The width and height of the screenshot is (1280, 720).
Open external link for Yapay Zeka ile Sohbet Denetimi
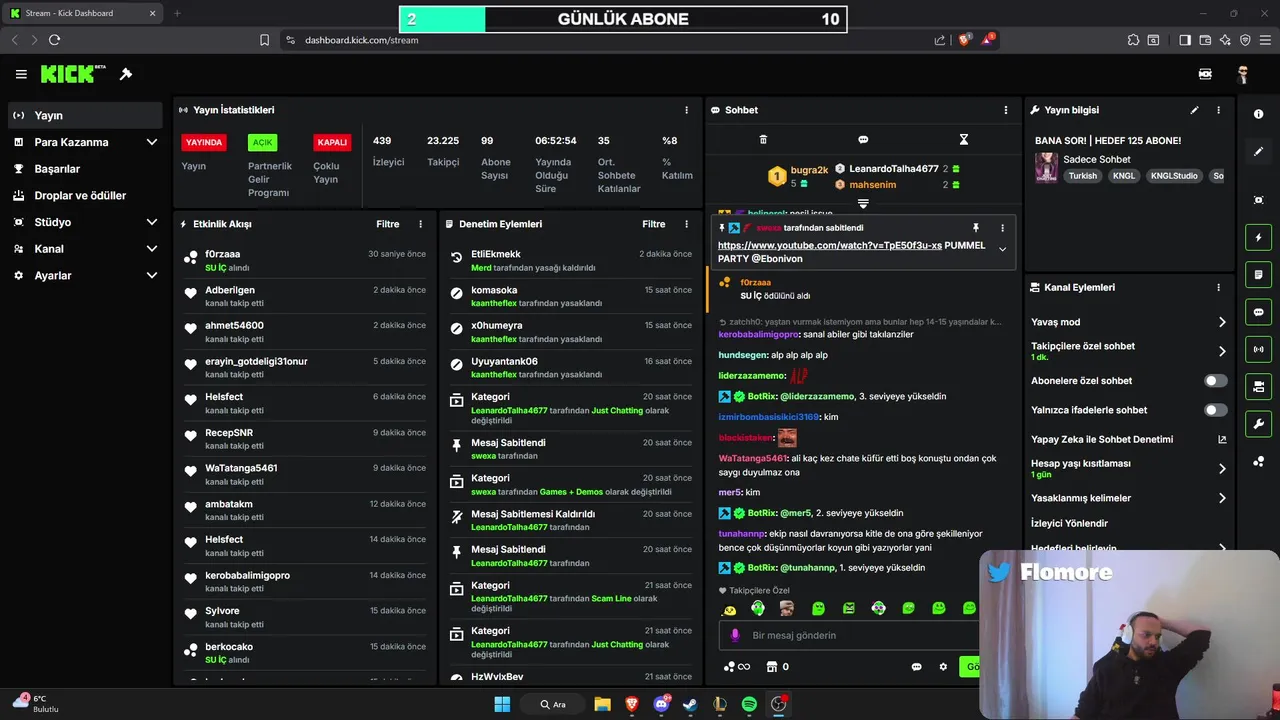point(1222,439)
